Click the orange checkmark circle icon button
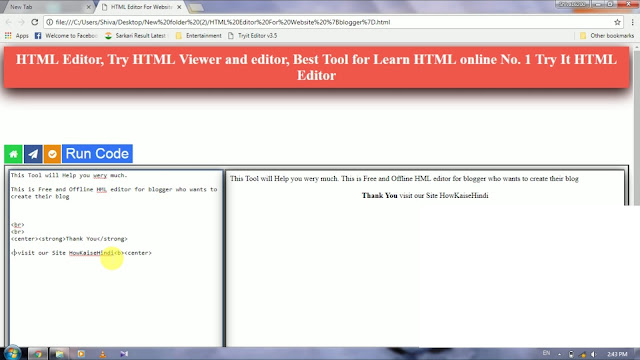 pos(52,154)
